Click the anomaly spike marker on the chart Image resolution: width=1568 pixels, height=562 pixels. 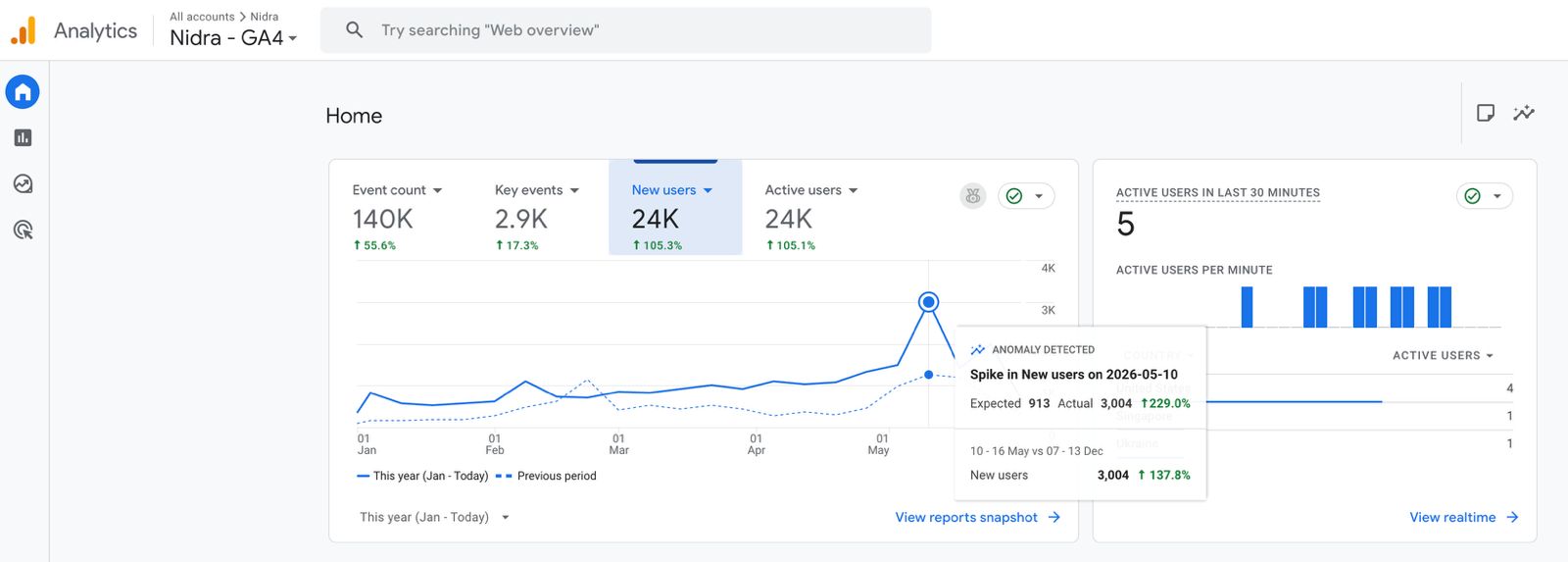(928, 302)
